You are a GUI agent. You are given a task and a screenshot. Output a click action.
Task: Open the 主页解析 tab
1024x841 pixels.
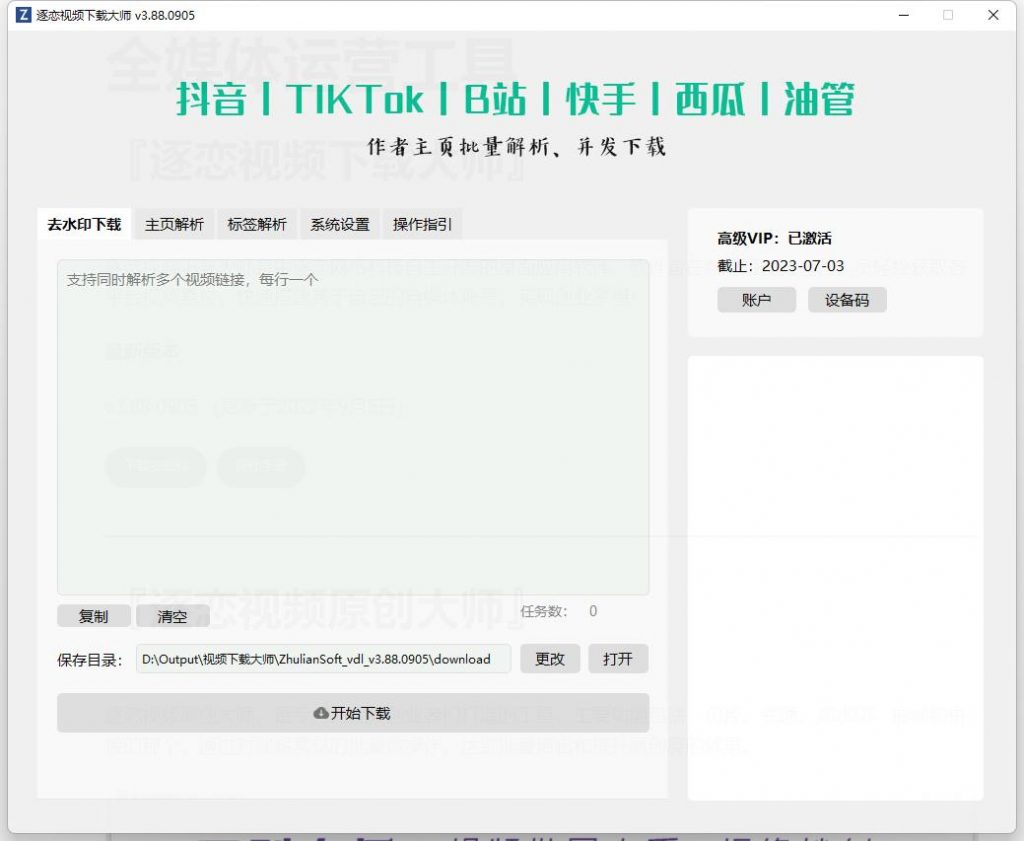[174, 225]
